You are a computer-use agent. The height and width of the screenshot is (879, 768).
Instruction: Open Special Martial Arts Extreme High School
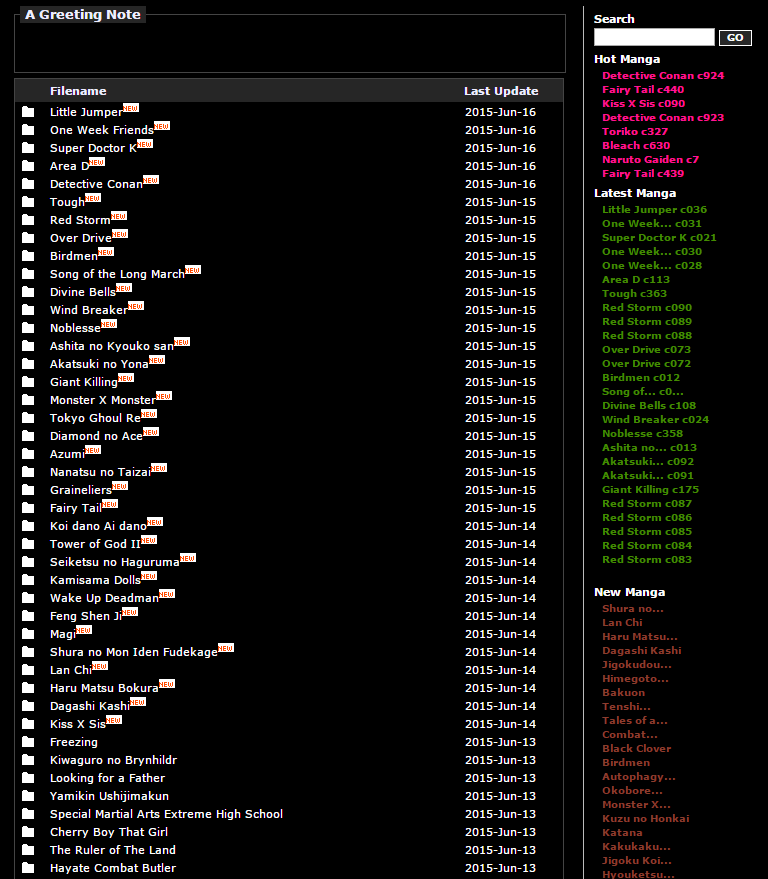tap(166, 814)
